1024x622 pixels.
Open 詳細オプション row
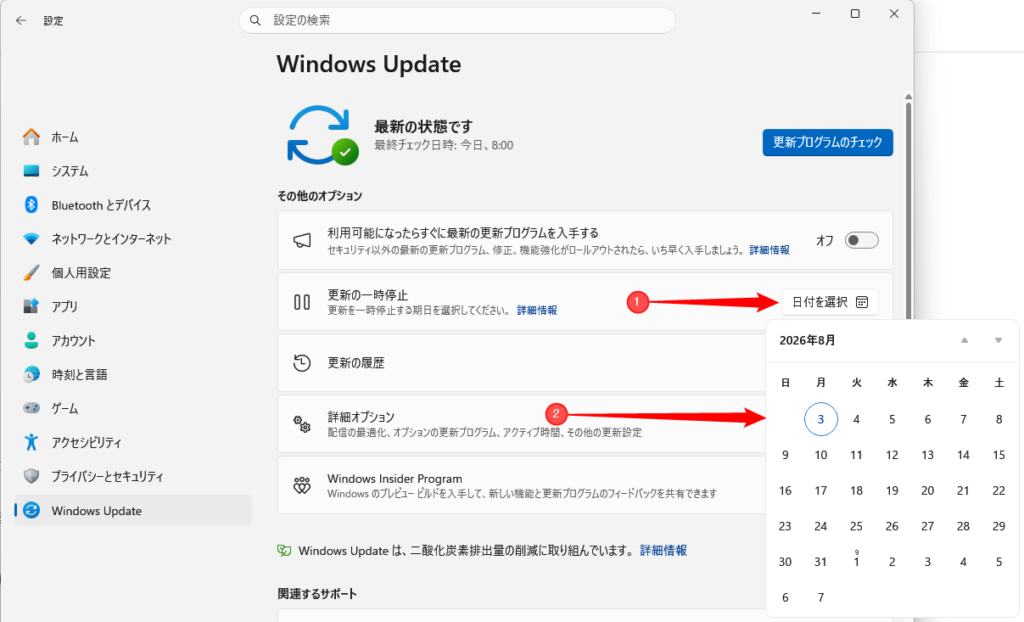[522, 424]
